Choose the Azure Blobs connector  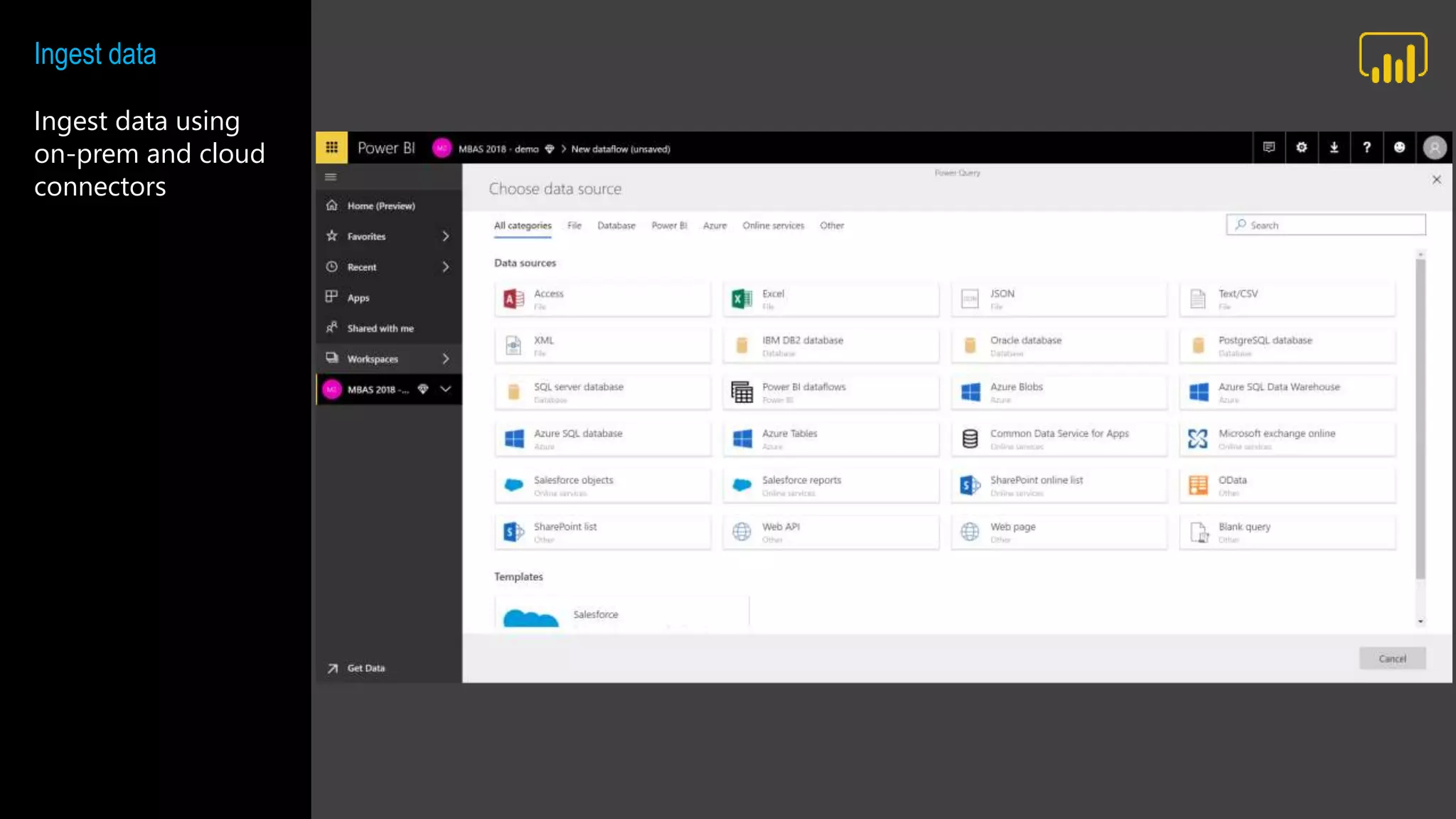(x=1059, y=392)
